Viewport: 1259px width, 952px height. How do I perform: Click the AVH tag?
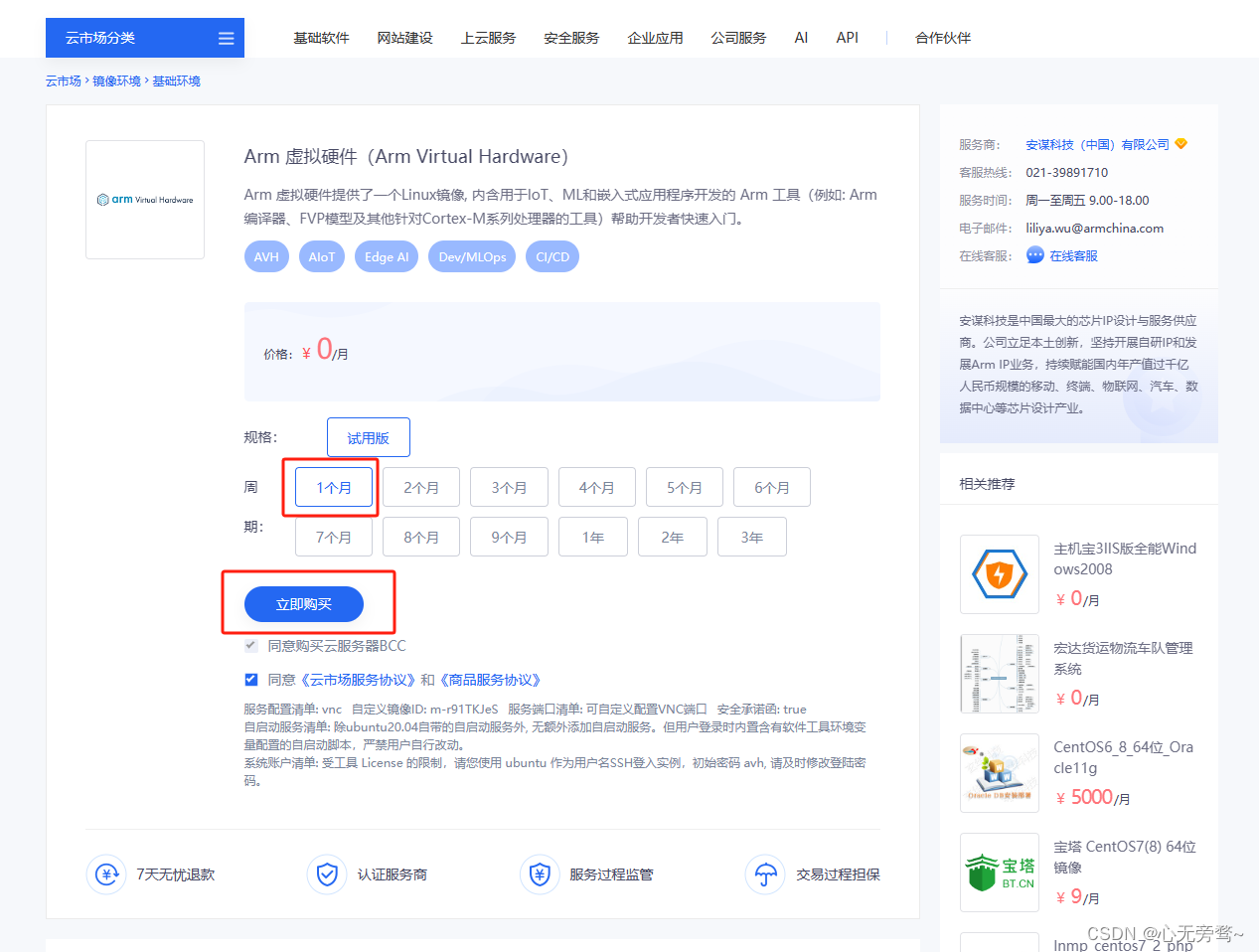coord(266,256)
